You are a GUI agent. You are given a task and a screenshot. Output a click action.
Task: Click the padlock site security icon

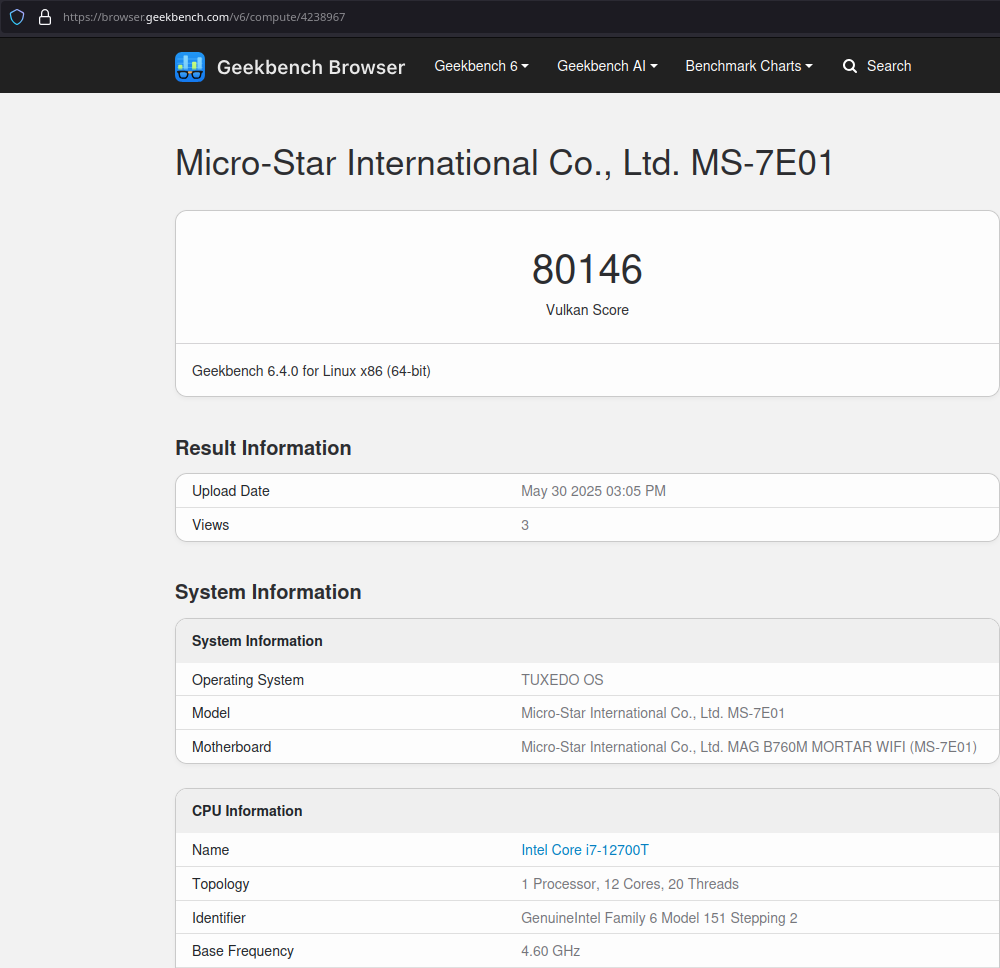(45, 17)
